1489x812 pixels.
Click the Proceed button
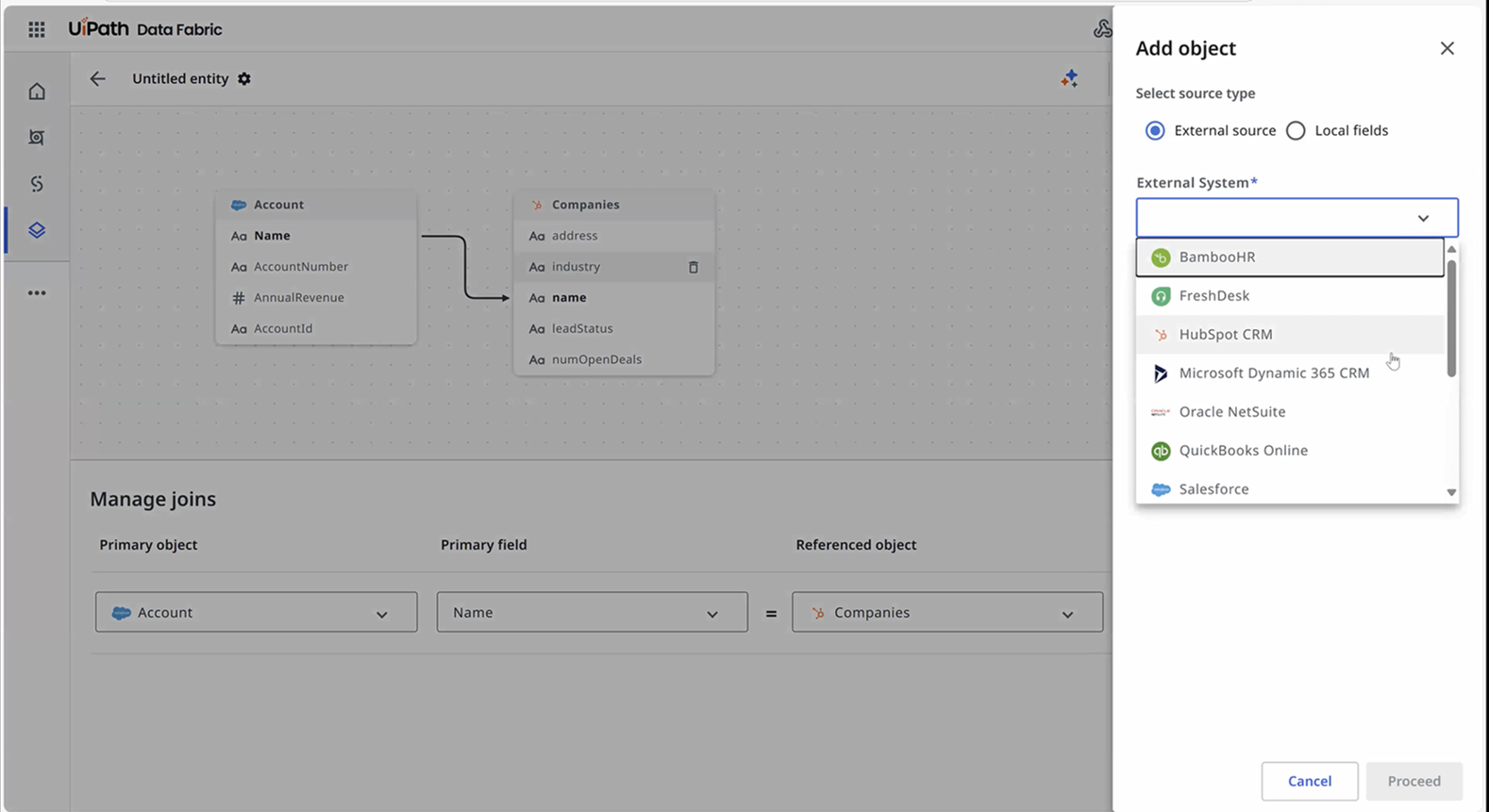click(1414, 781)
